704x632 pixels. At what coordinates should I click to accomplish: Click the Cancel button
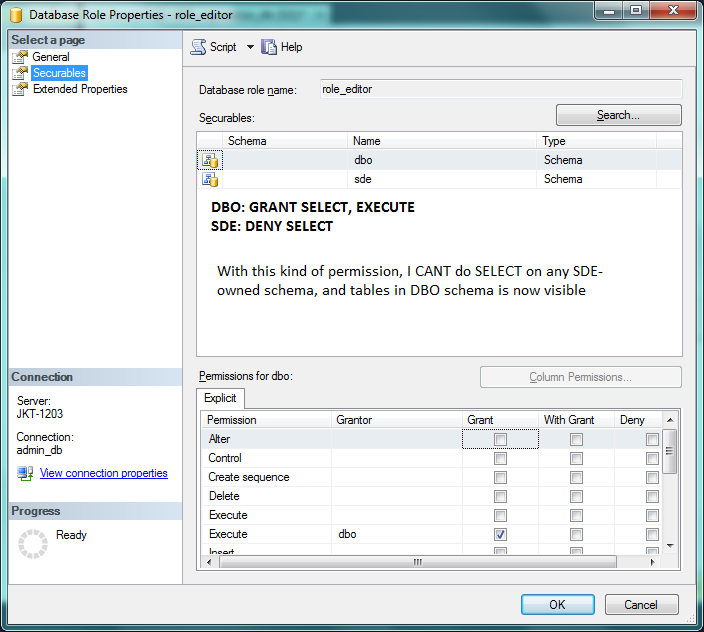pyautogui.click(x=641, y=605)
